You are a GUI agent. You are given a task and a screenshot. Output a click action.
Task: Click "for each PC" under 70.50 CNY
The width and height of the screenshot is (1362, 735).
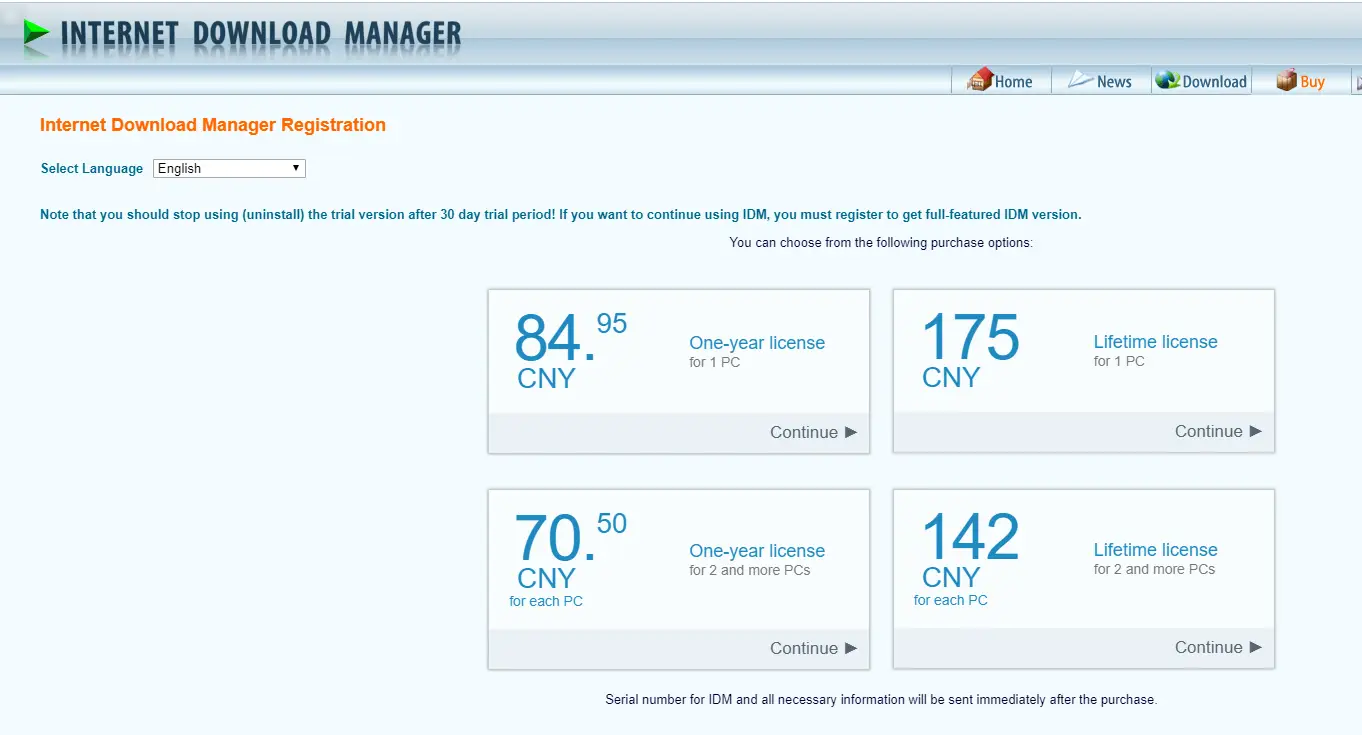coord(546,601)
